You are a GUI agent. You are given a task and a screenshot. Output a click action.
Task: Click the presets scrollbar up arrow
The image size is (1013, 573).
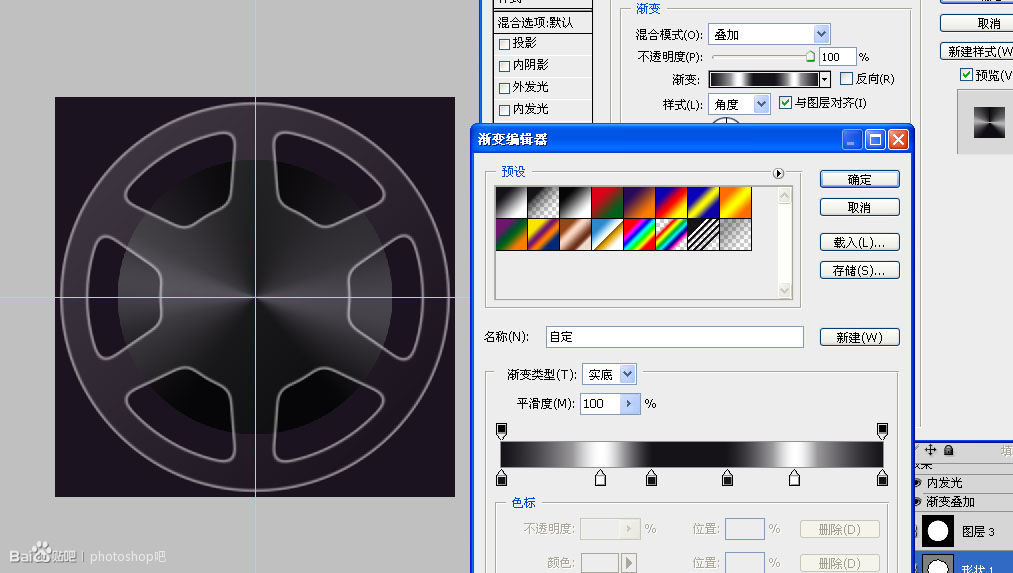784,195
